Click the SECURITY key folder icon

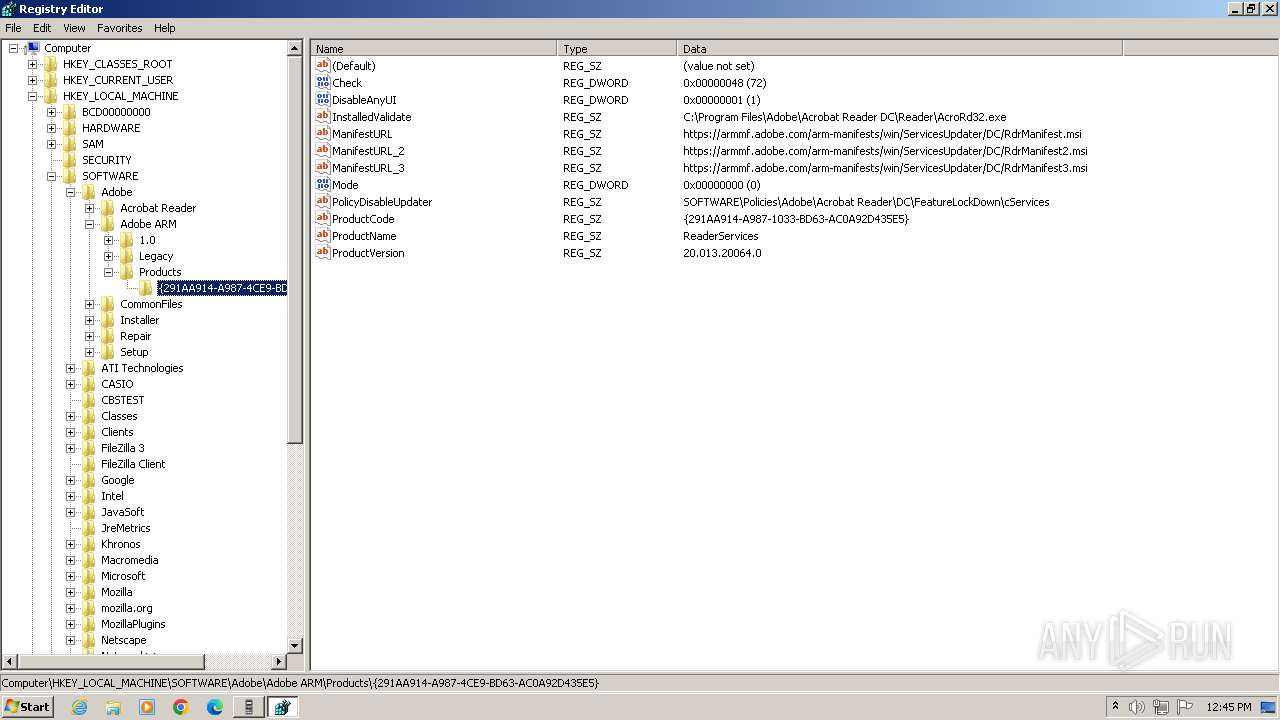point(70,160)
